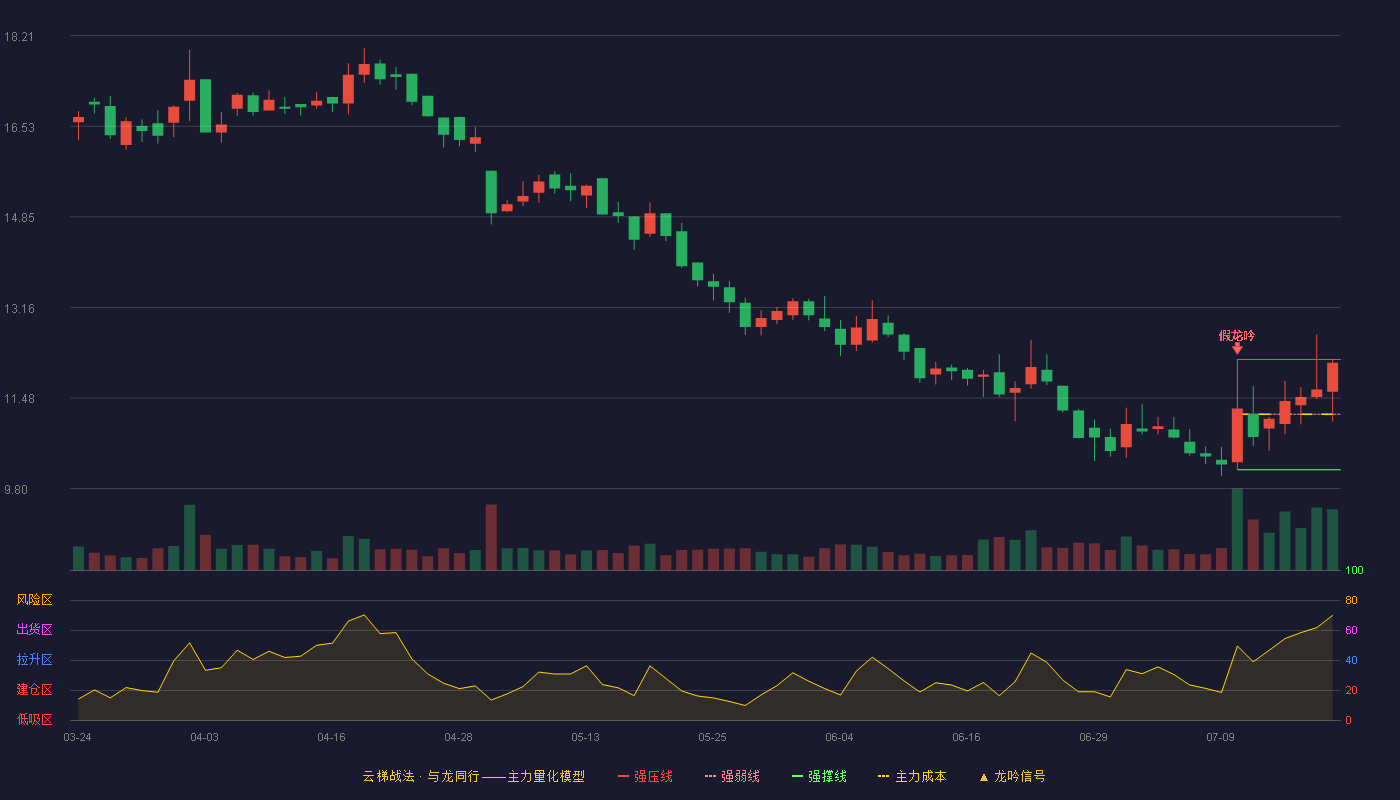Viewport: 1400px width, 800px height.
Task: Click the pink dashed 强弱线 legend icon
Action: 710,776
